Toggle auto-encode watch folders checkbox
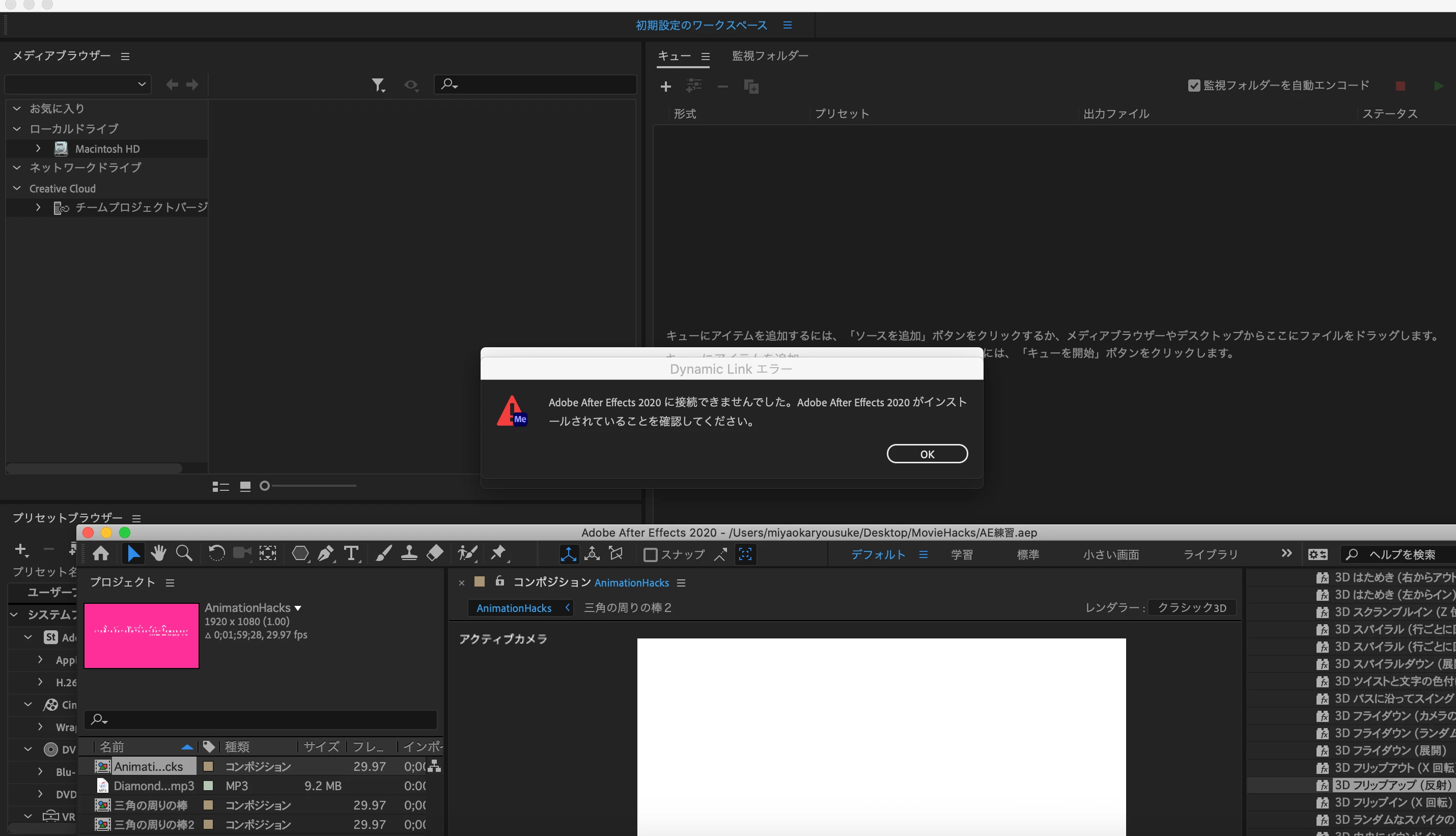1456x836 pixels. click(1194, 86)
